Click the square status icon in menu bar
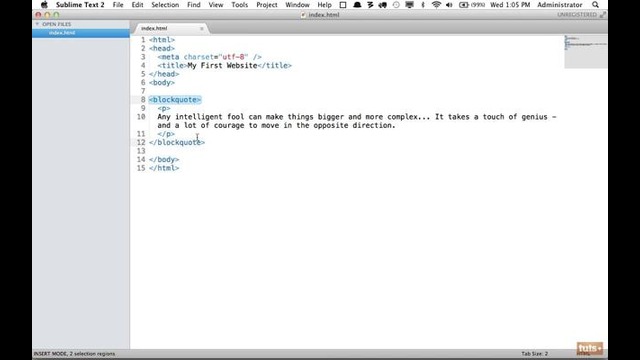 (x=343, y=5)
